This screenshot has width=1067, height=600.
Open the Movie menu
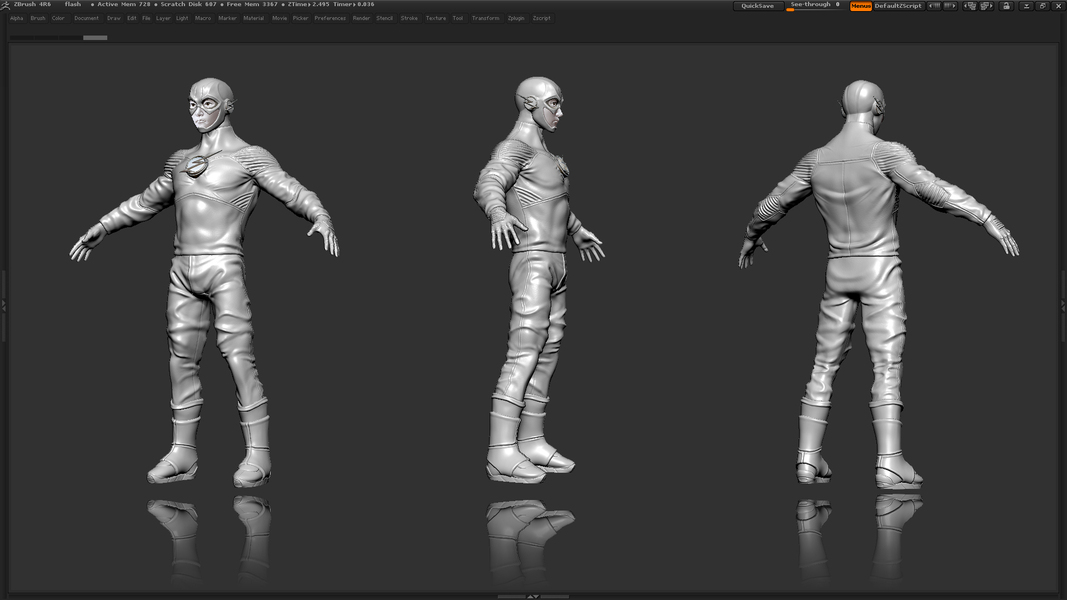(x=280, y=18)
